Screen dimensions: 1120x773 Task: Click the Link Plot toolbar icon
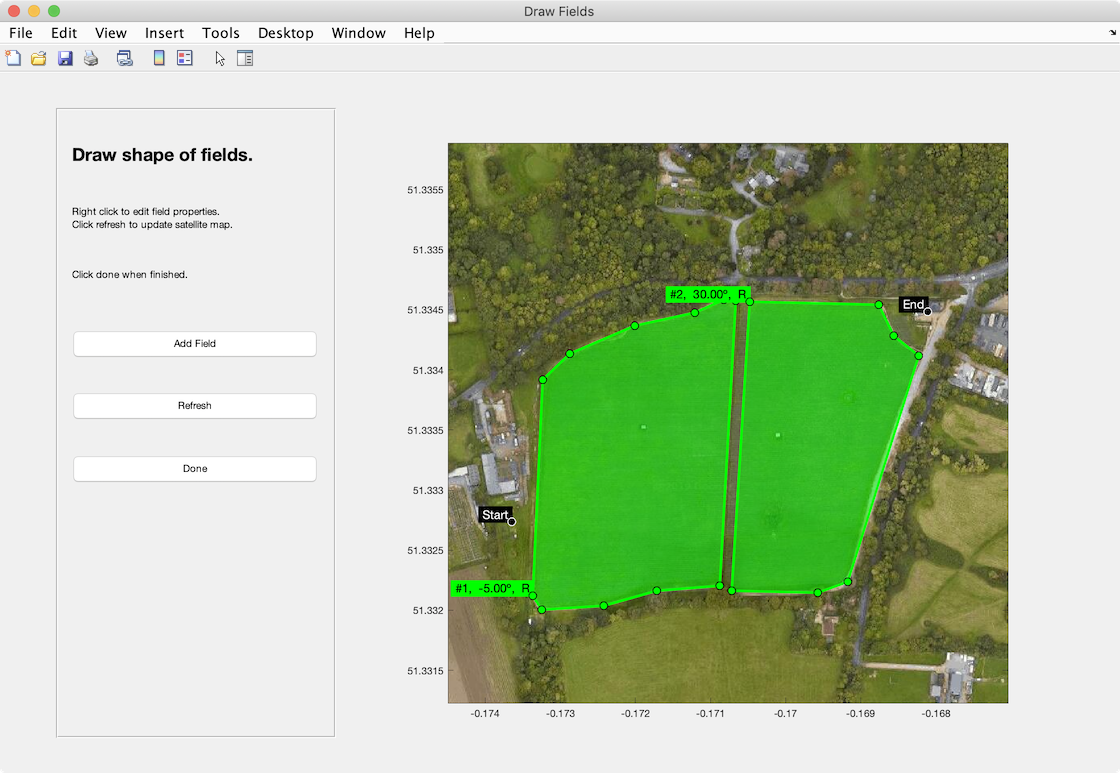click(125, 59)
